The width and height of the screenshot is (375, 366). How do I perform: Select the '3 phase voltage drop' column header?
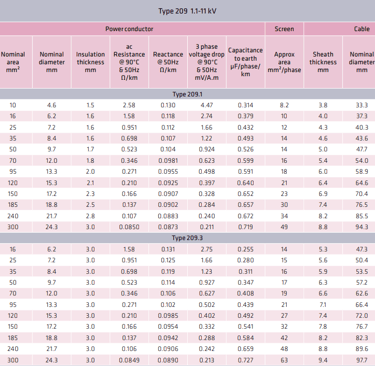pos(207,62)
